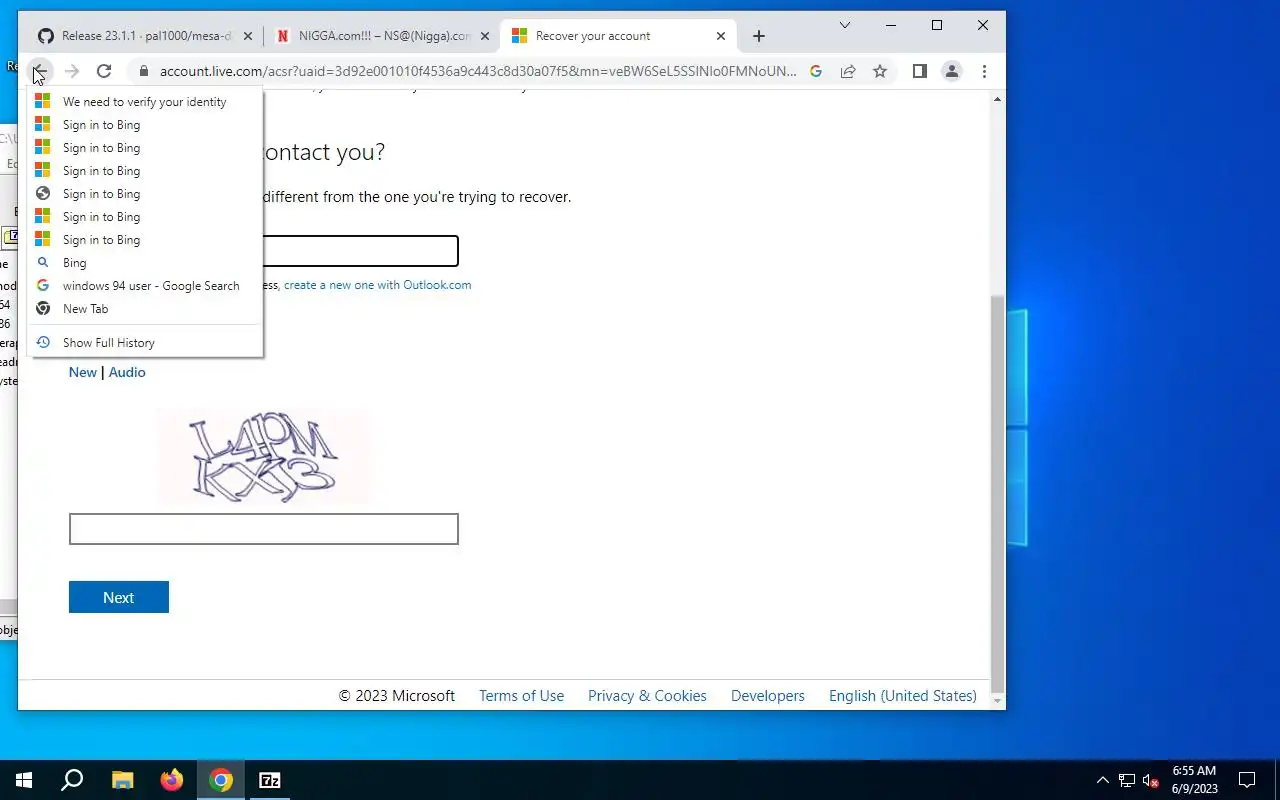Close the Release 23.1.1 GitHub tab

coord(248,36)
